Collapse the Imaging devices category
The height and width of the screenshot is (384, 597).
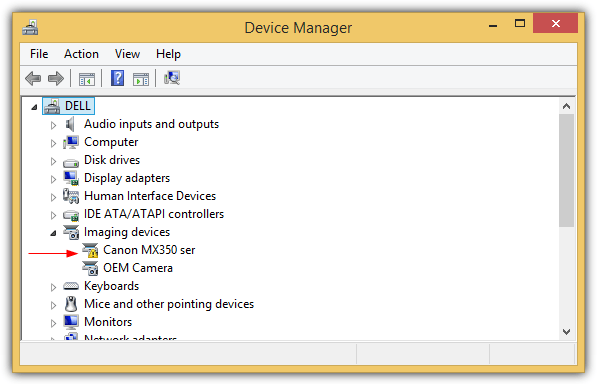pyautogui.click(x=53, y=233)
